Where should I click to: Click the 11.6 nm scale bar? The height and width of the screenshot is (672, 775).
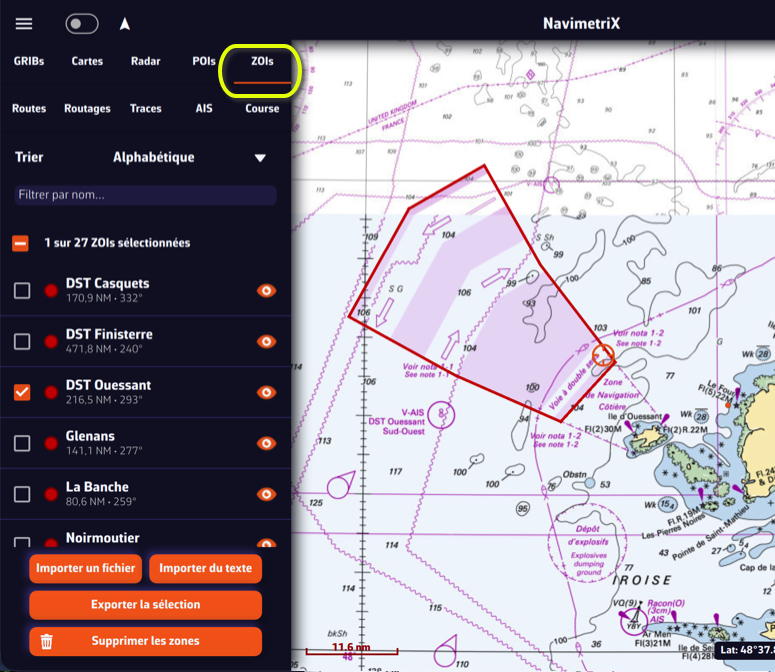(x=351, y=650)
